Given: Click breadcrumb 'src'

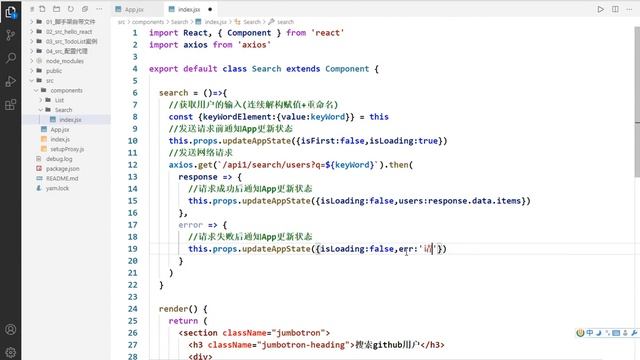Looking at the screenshot, I should pyautogui.click(x=121, y=22).
